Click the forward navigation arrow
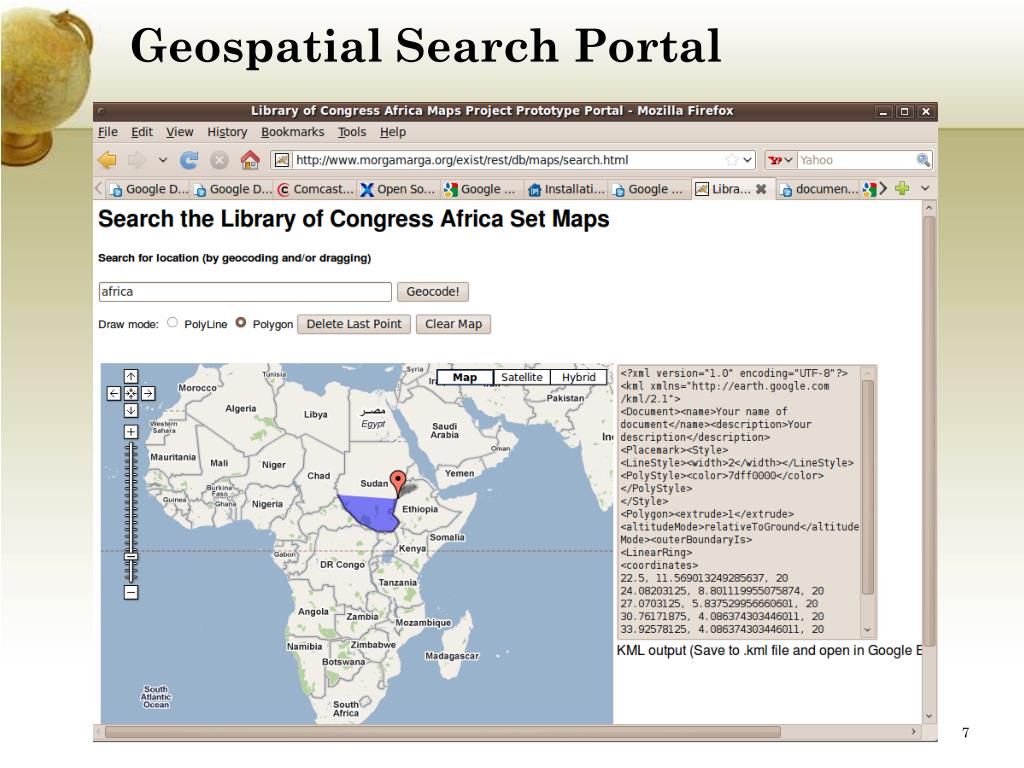This screenshot has width=1024, height=768. [137, 160]
